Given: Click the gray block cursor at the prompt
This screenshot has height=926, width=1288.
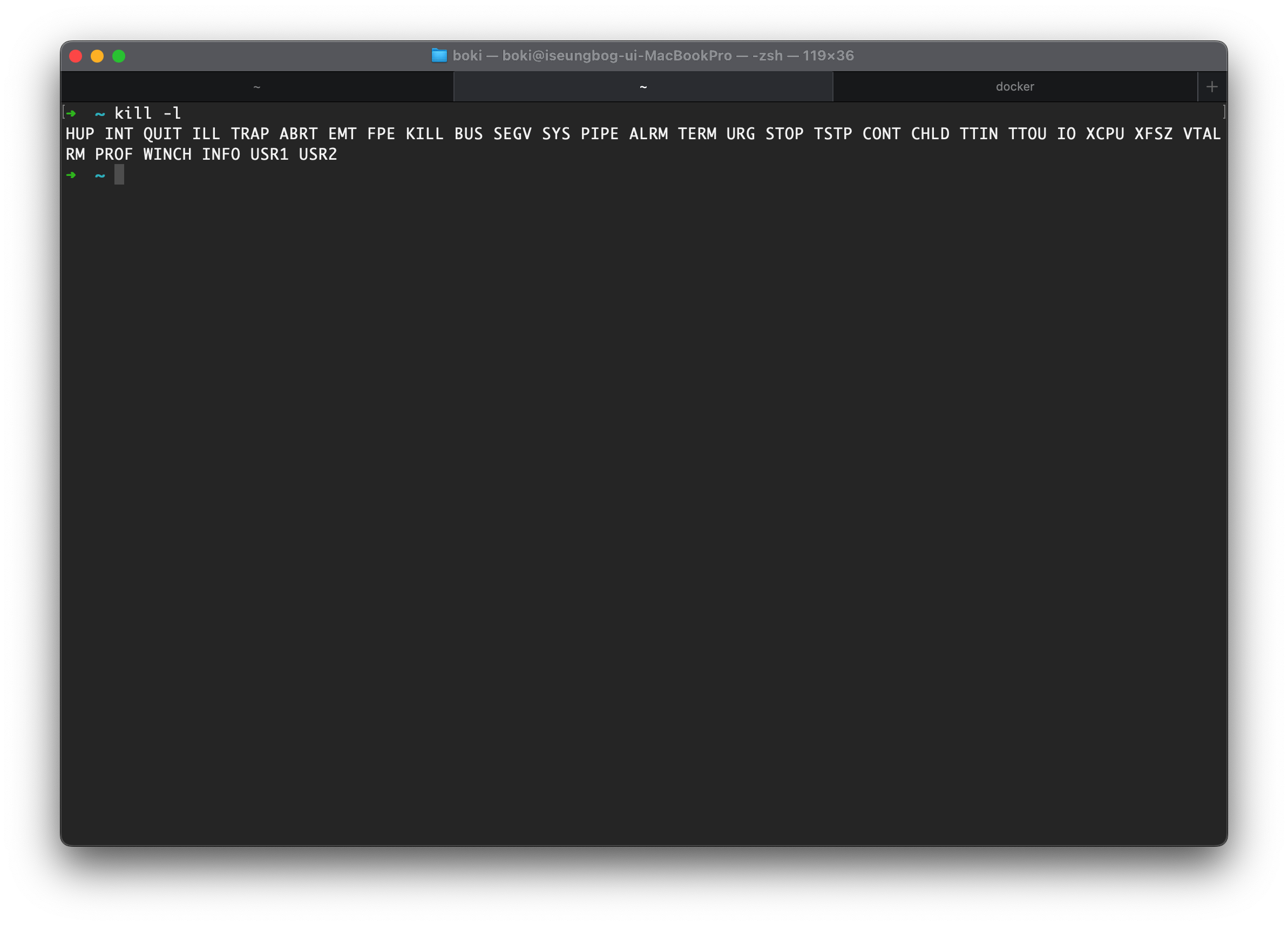Looking at the screenshot, I should point(119,175).
